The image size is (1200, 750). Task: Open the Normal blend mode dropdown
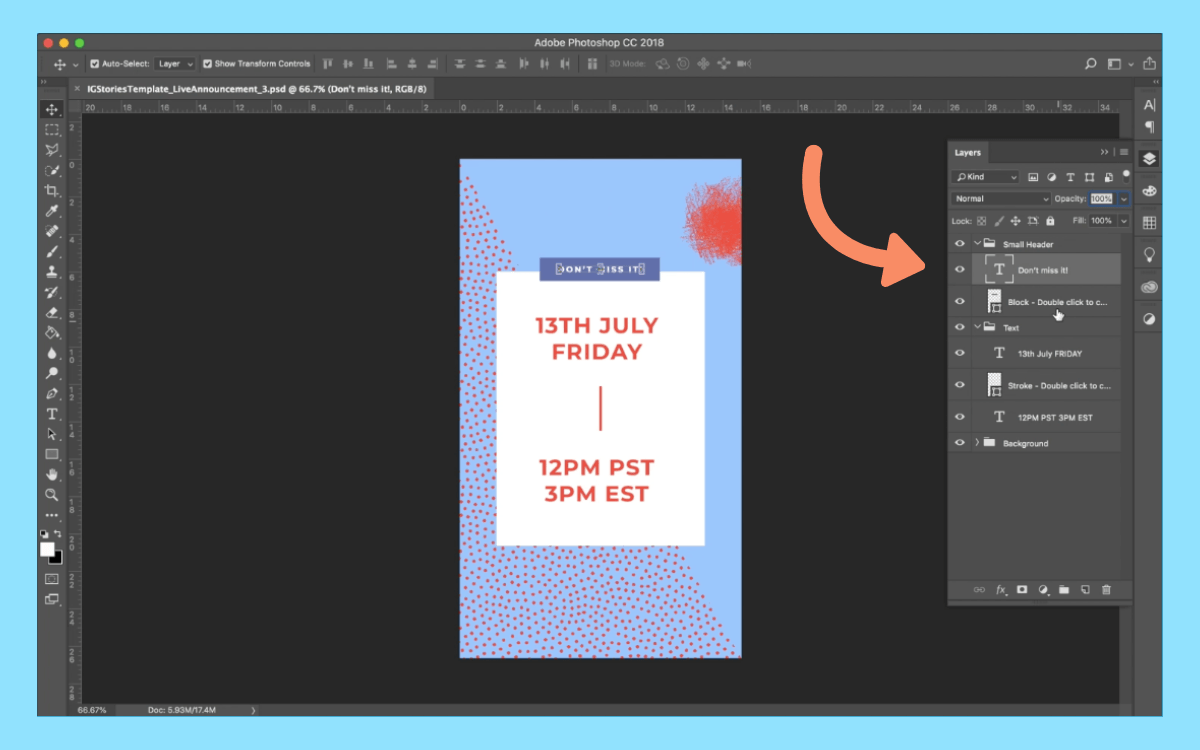click(x=998, y=198)
